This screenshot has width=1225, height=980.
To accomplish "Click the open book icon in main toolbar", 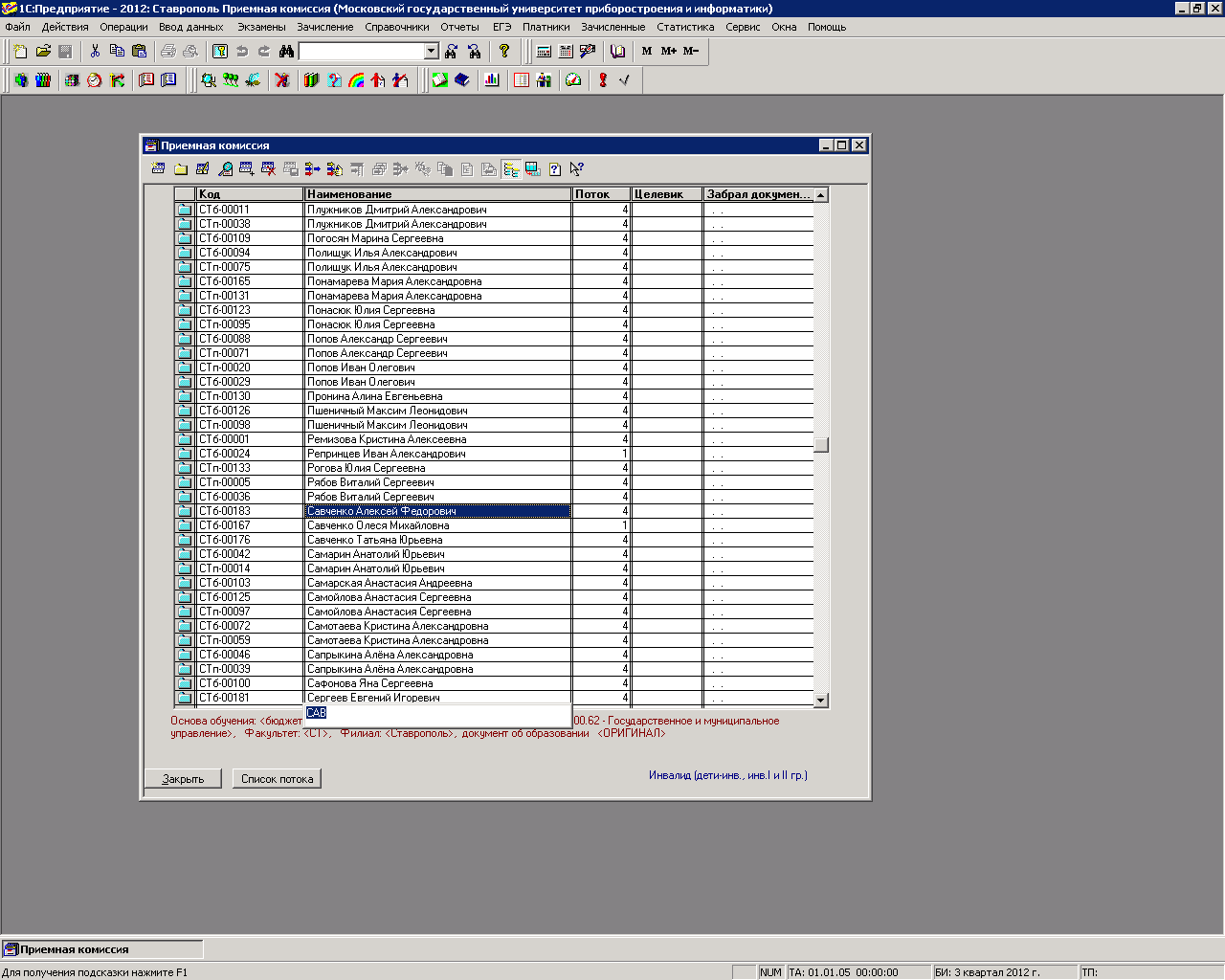I will (x=618, y=51).
